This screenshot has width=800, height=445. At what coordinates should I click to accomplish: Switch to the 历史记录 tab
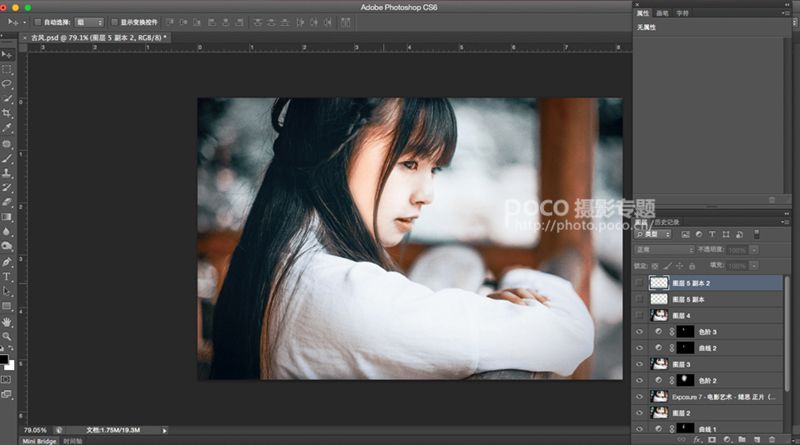click(x=667, y=222)
